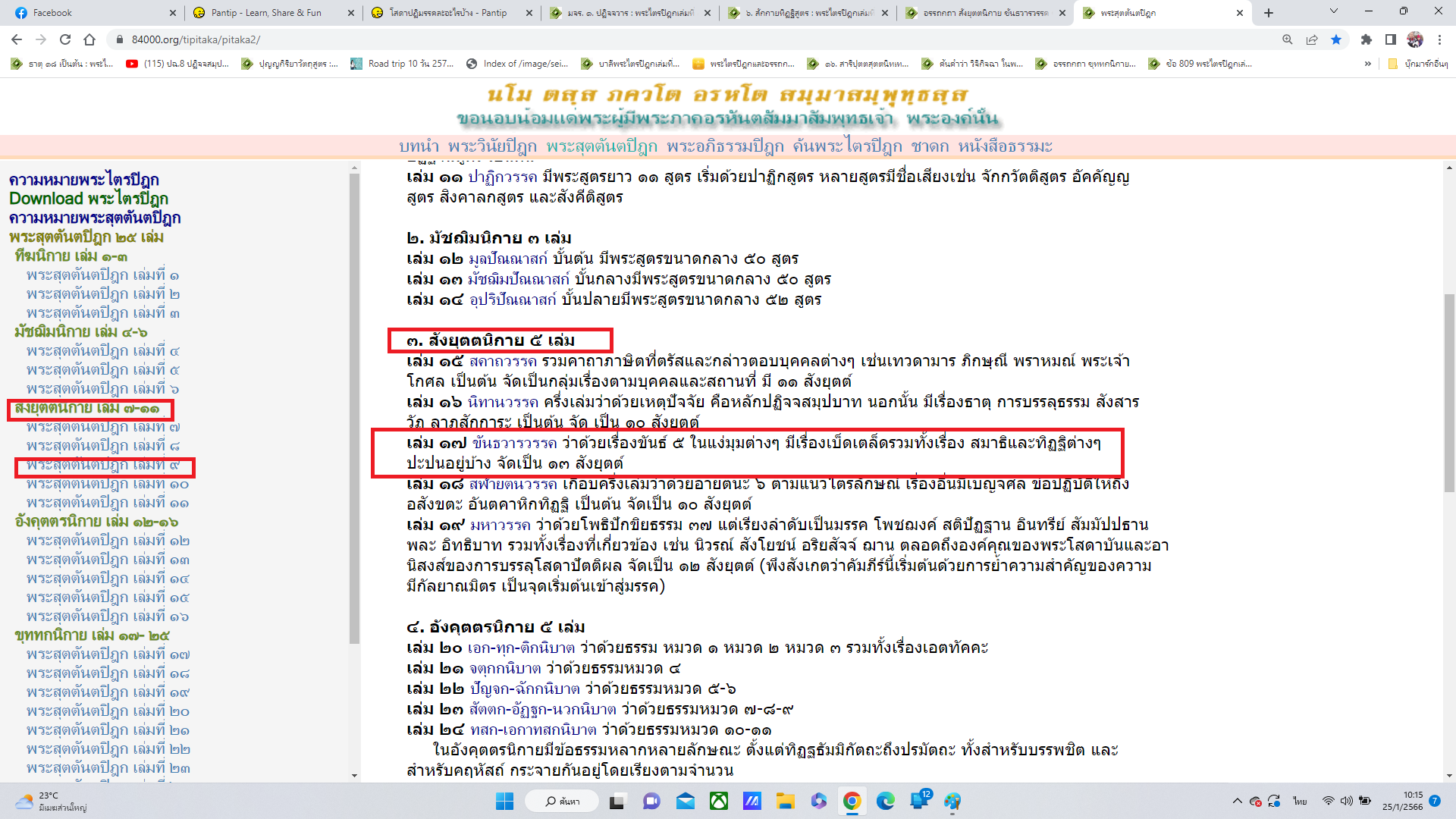1456x819 pixels.
Task: Click the Windows Start button
Action: click(504, 801)
